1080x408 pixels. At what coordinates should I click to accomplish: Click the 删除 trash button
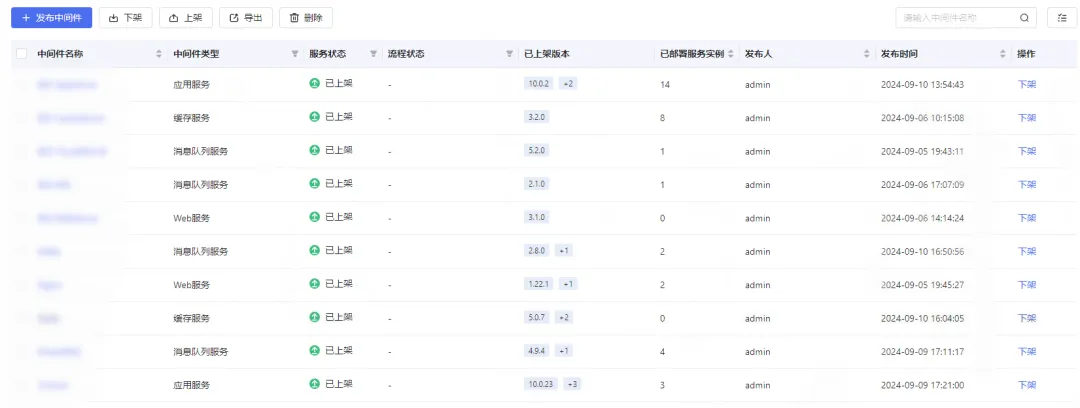pos(306,18)
